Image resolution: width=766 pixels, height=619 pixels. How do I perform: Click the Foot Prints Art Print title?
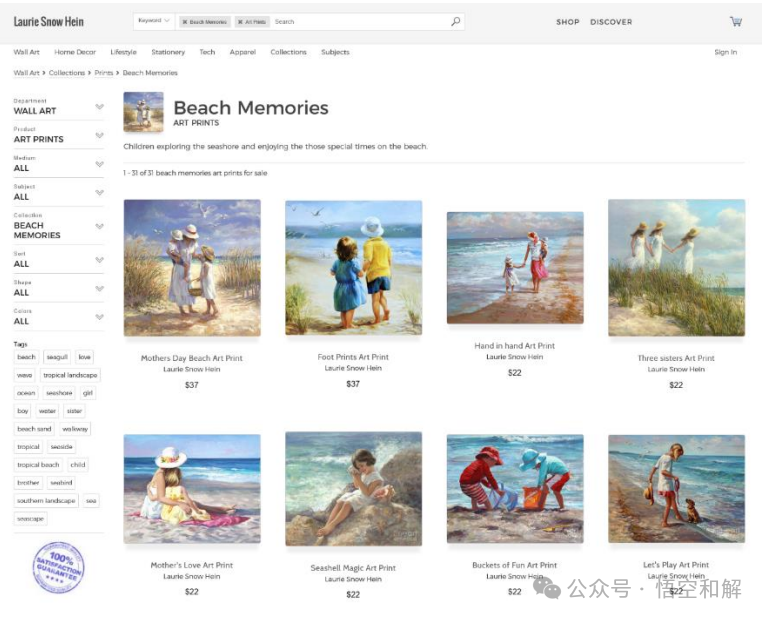[x=353, y=357]
